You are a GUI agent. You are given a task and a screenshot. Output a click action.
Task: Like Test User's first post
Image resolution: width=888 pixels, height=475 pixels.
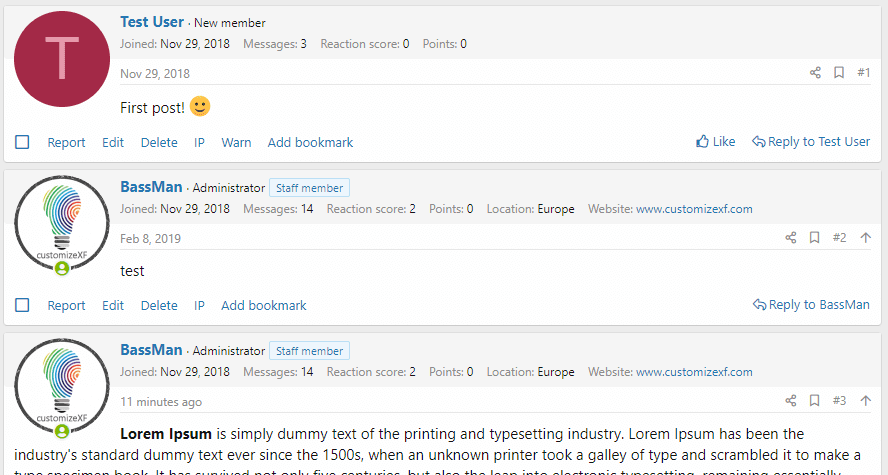click(715, 142)
